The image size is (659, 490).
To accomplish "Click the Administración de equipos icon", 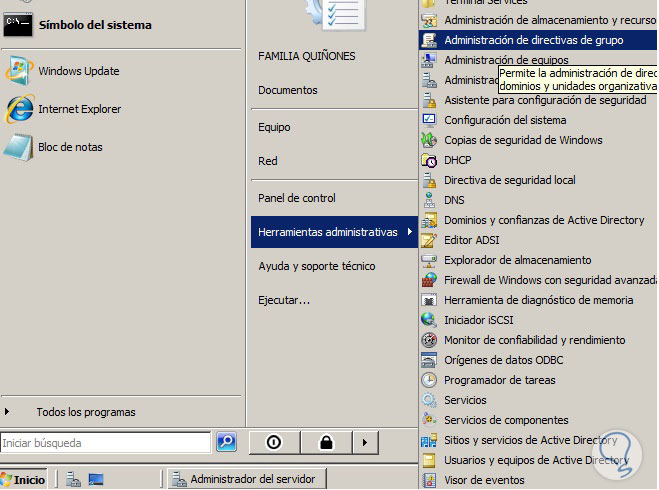I will click(x=429, y=60).
